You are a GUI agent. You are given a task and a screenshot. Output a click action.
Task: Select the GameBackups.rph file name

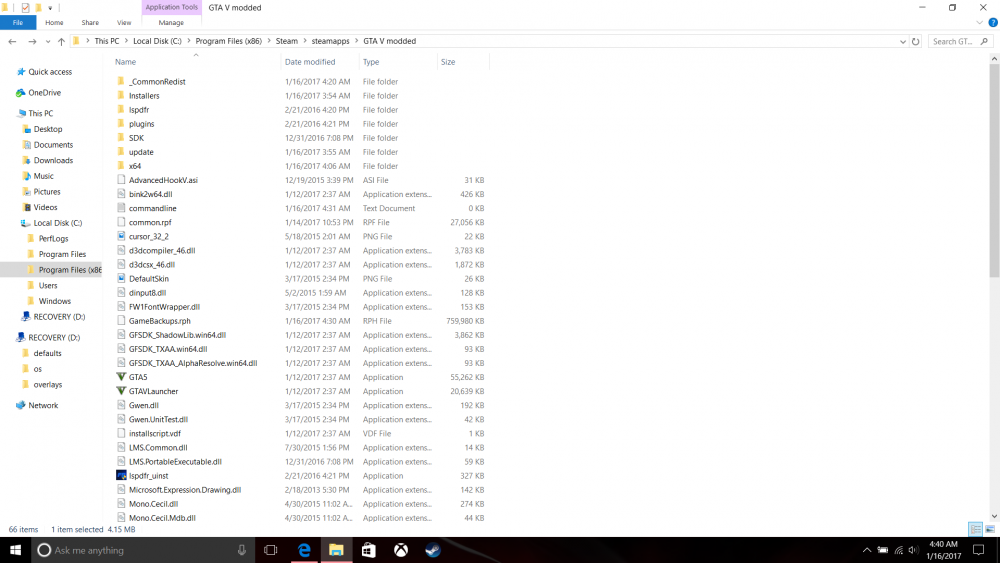[159, 321]
